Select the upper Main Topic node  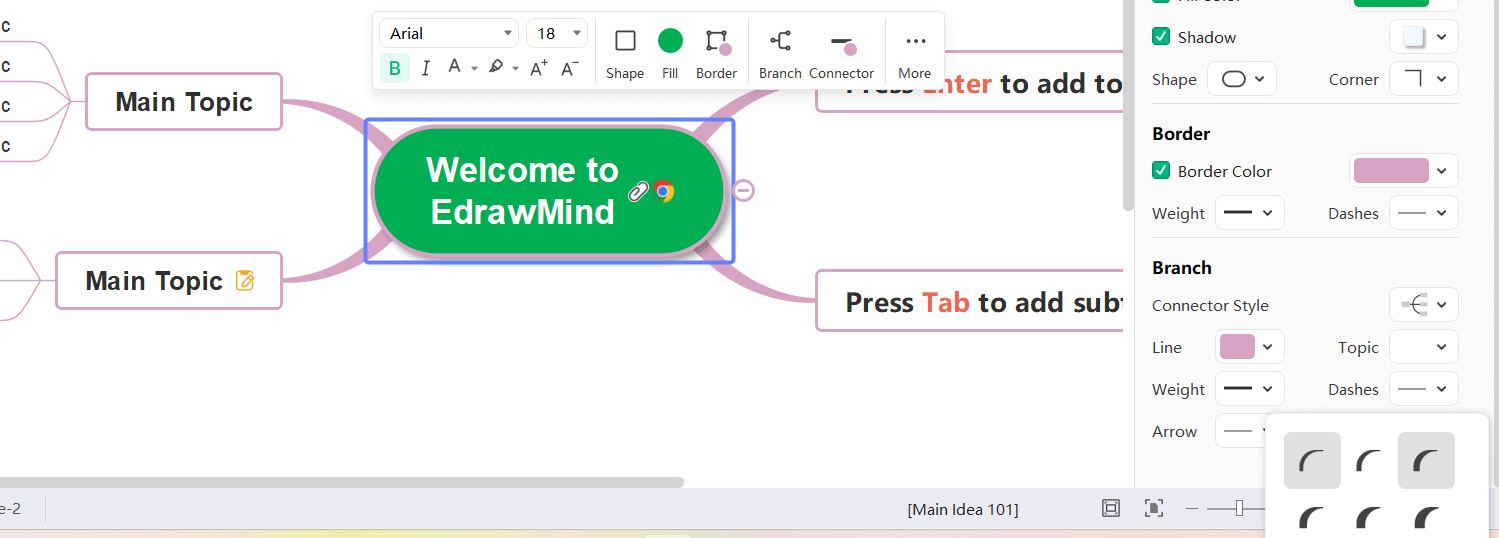[x=184, y=101]
